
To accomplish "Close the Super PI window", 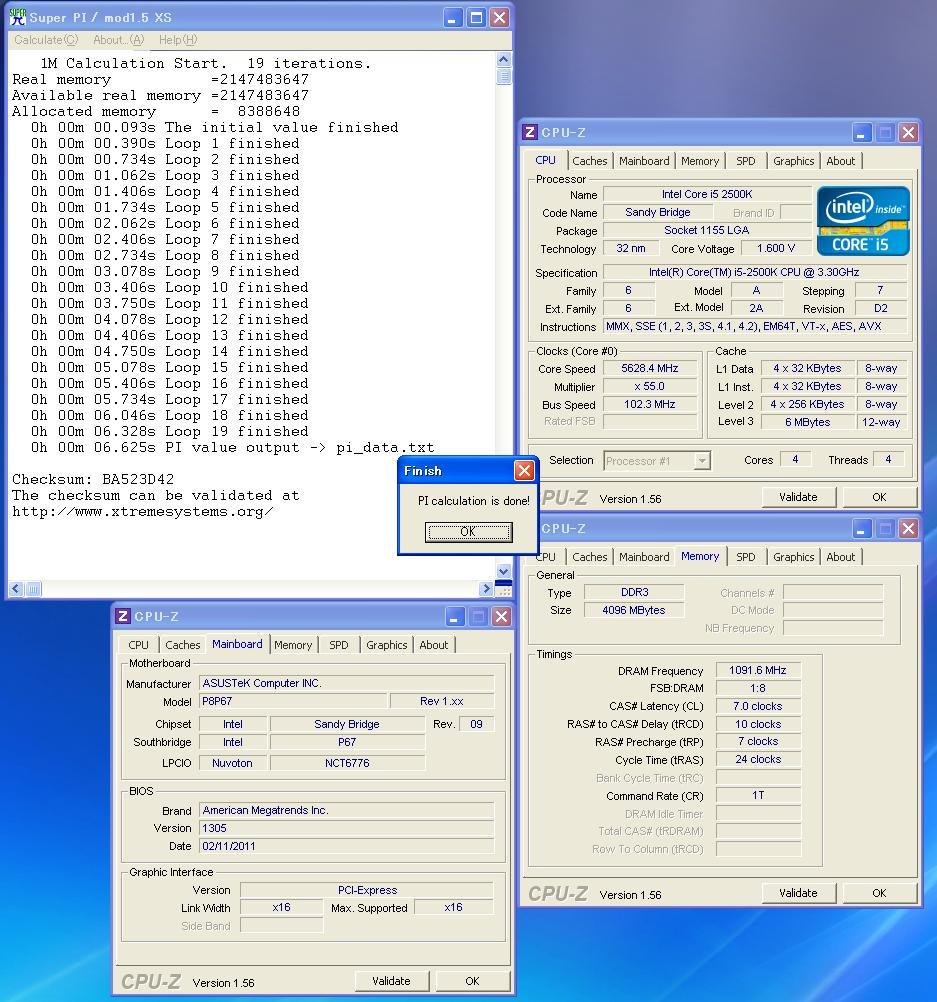I will (500, 17).
